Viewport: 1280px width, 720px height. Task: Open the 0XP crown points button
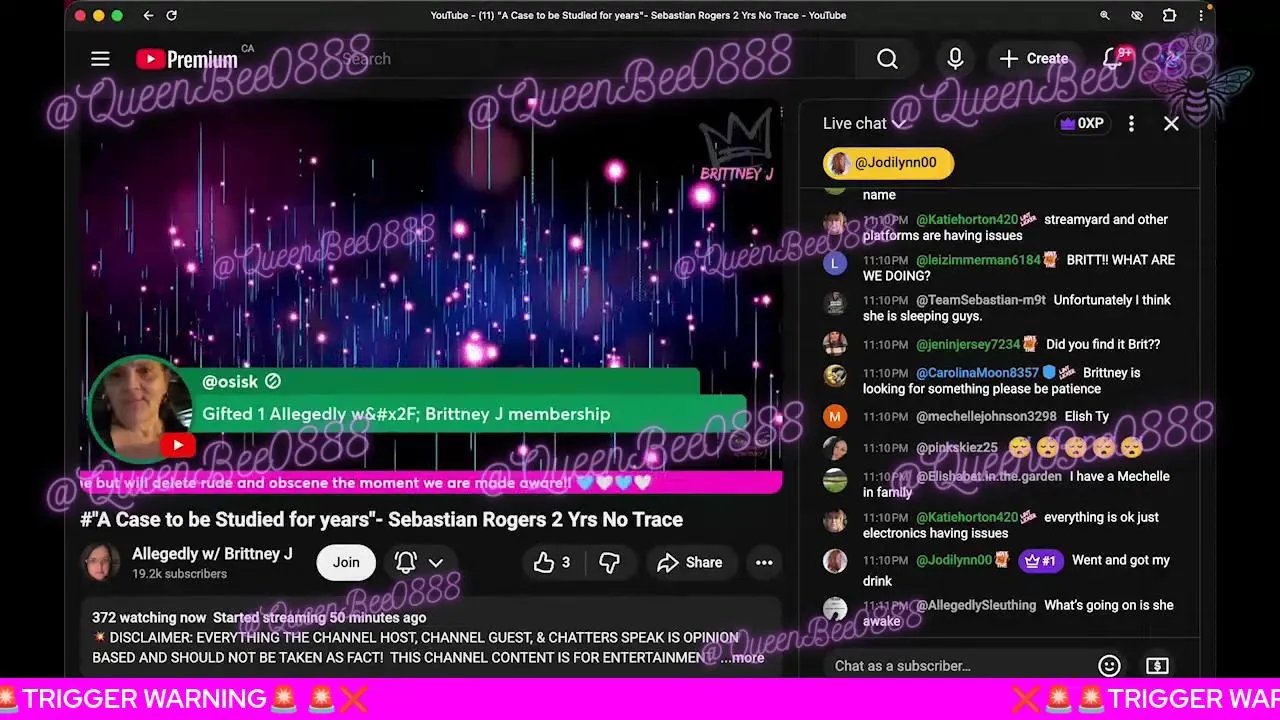(1082, 123)
